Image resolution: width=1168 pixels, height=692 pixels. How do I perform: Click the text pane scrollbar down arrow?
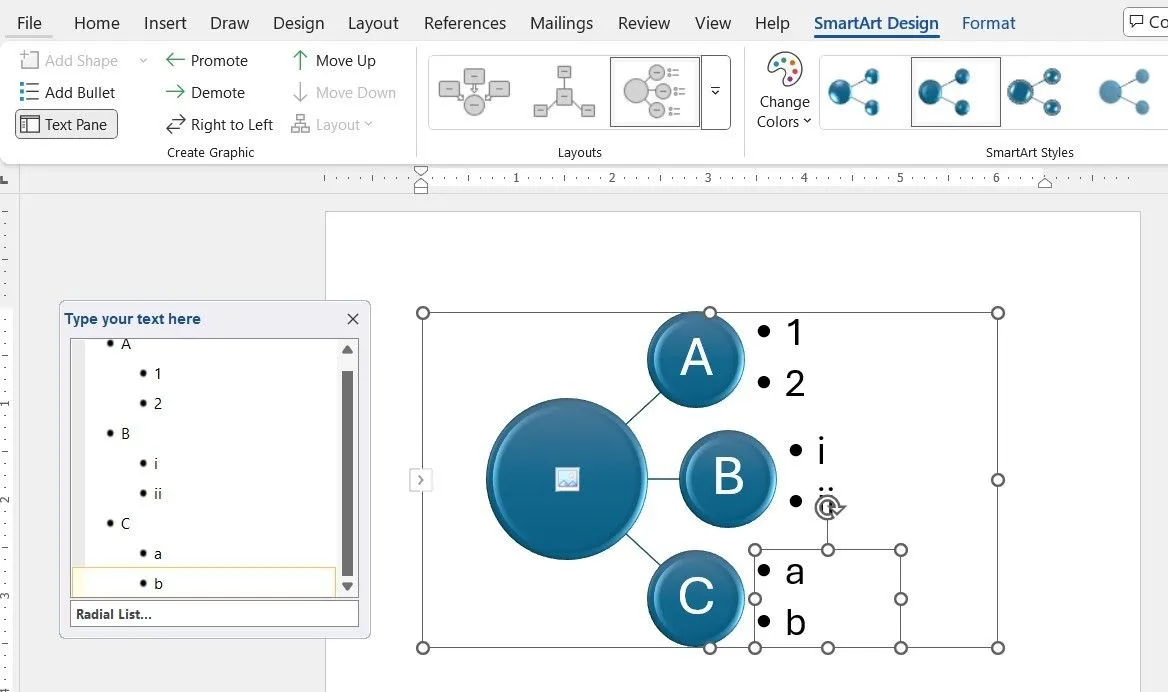point(348,588)
